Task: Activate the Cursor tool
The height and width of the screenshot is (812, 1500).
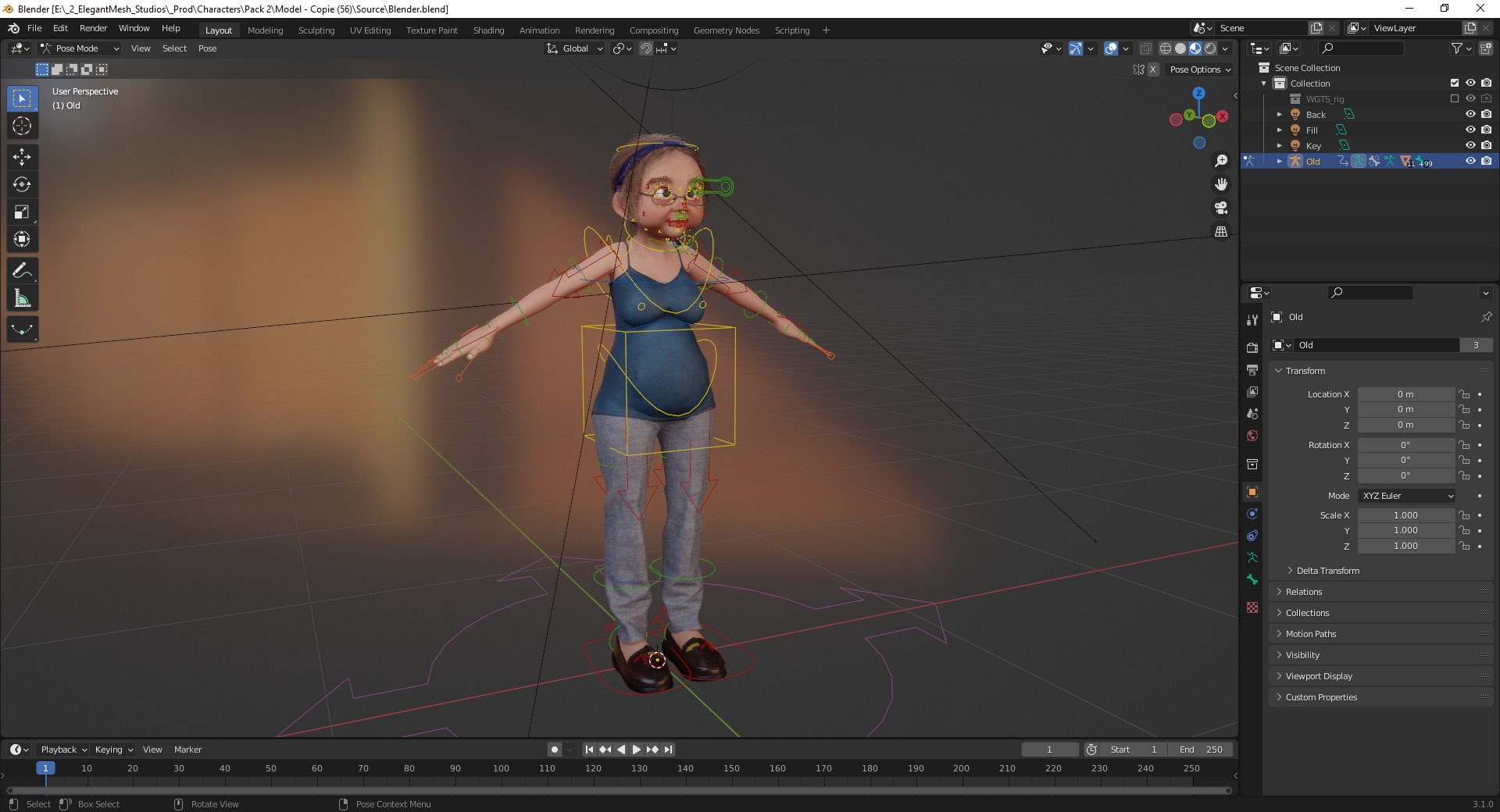Action: (x=22, y=126)
